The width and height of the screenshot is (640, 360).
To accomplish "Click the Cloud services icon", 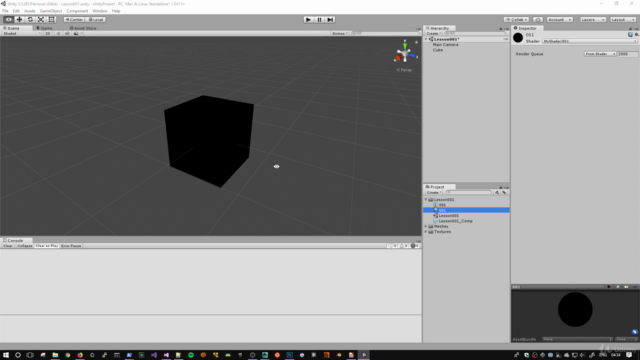I will (538, 20).
